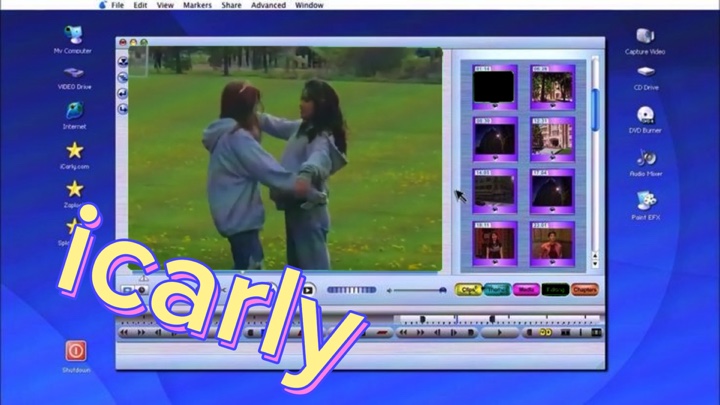The image size is (720, 405).
Task: Launch the DVD Burner icon
Action: point(645,115)
